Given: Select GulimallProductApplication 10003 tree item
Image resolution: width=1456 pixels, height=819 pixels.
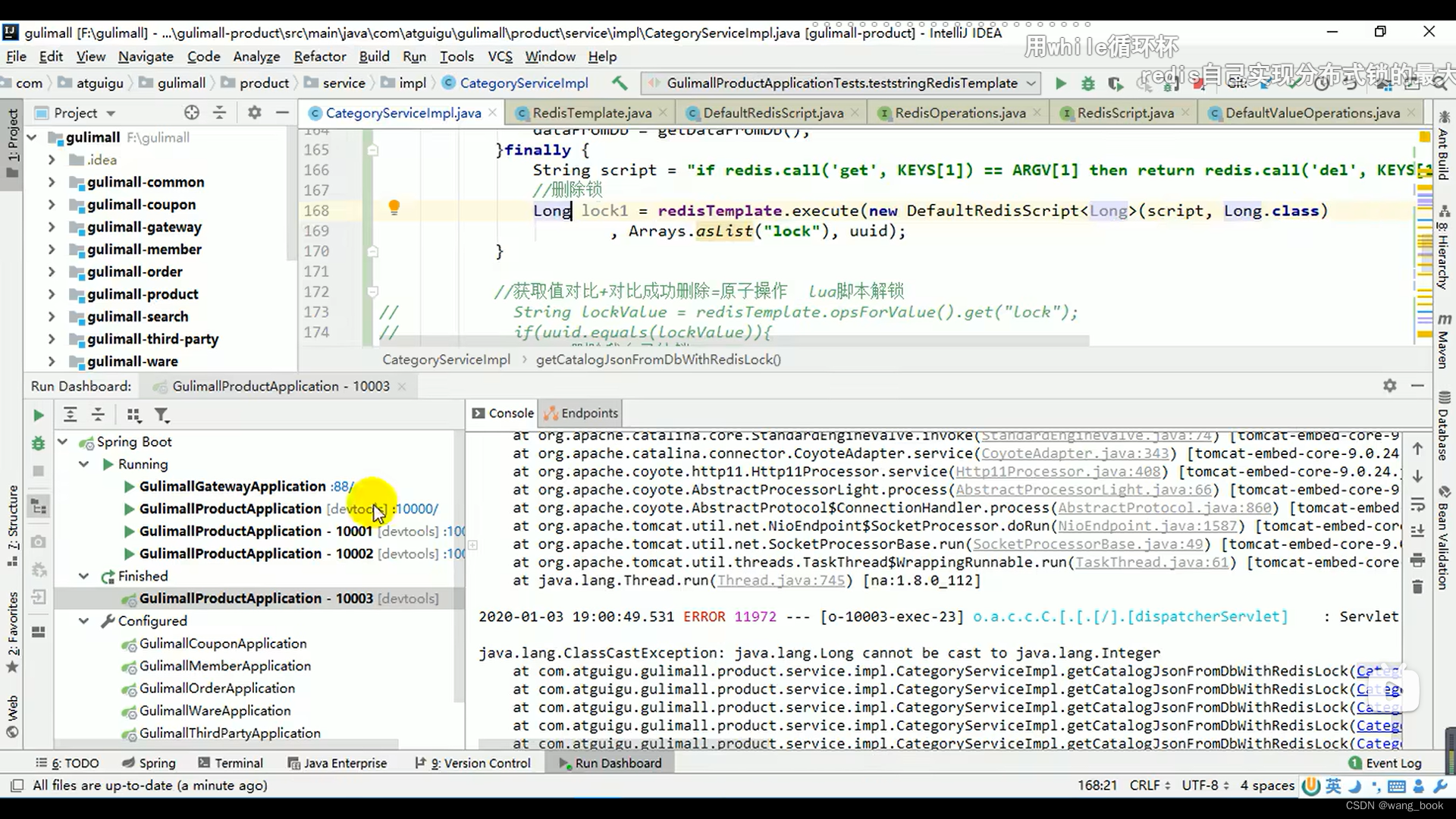Looking at the screenshot, I should 256,598.
